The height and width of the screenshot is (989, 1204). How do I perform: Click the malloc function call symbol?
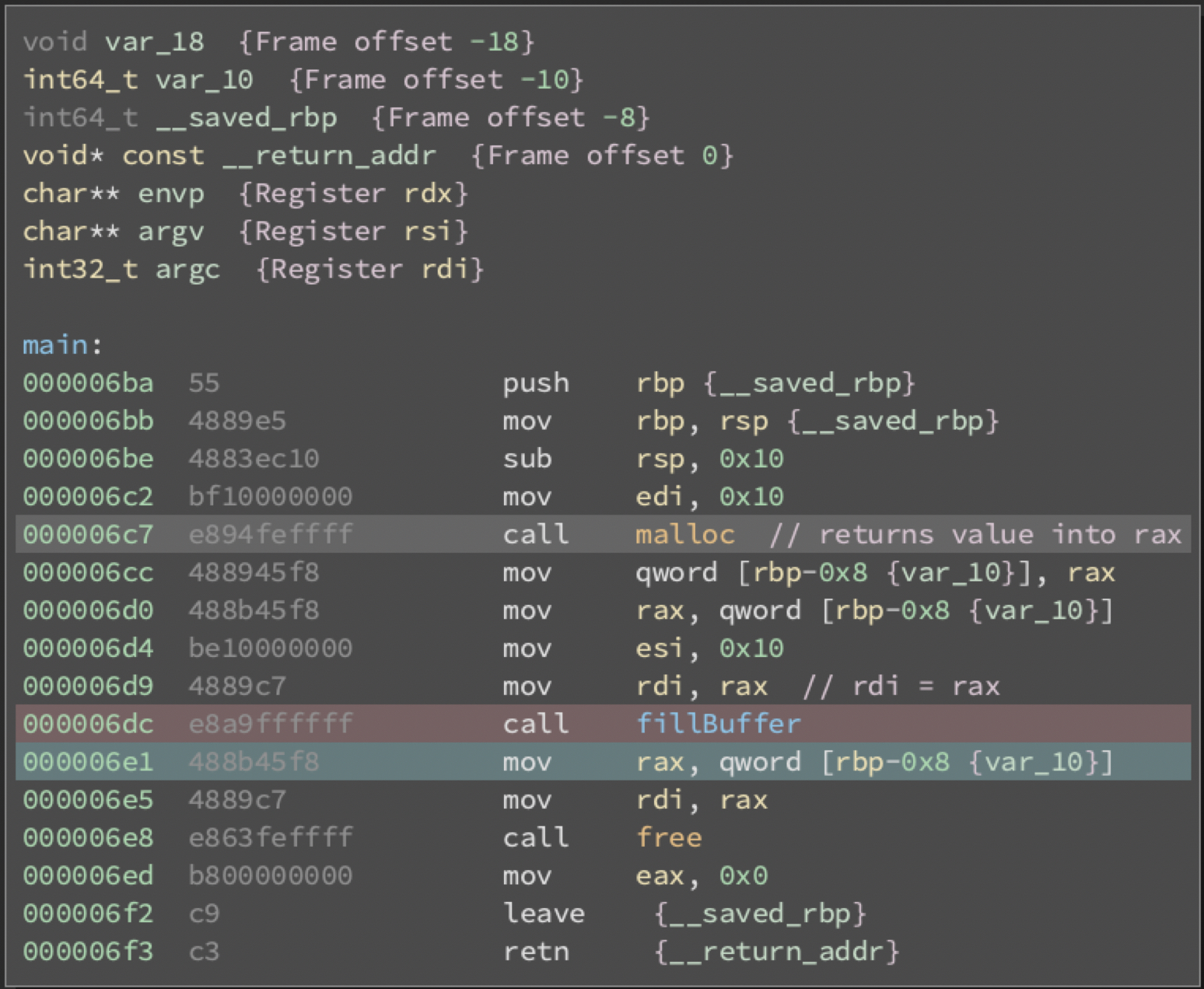click(684, 535)
